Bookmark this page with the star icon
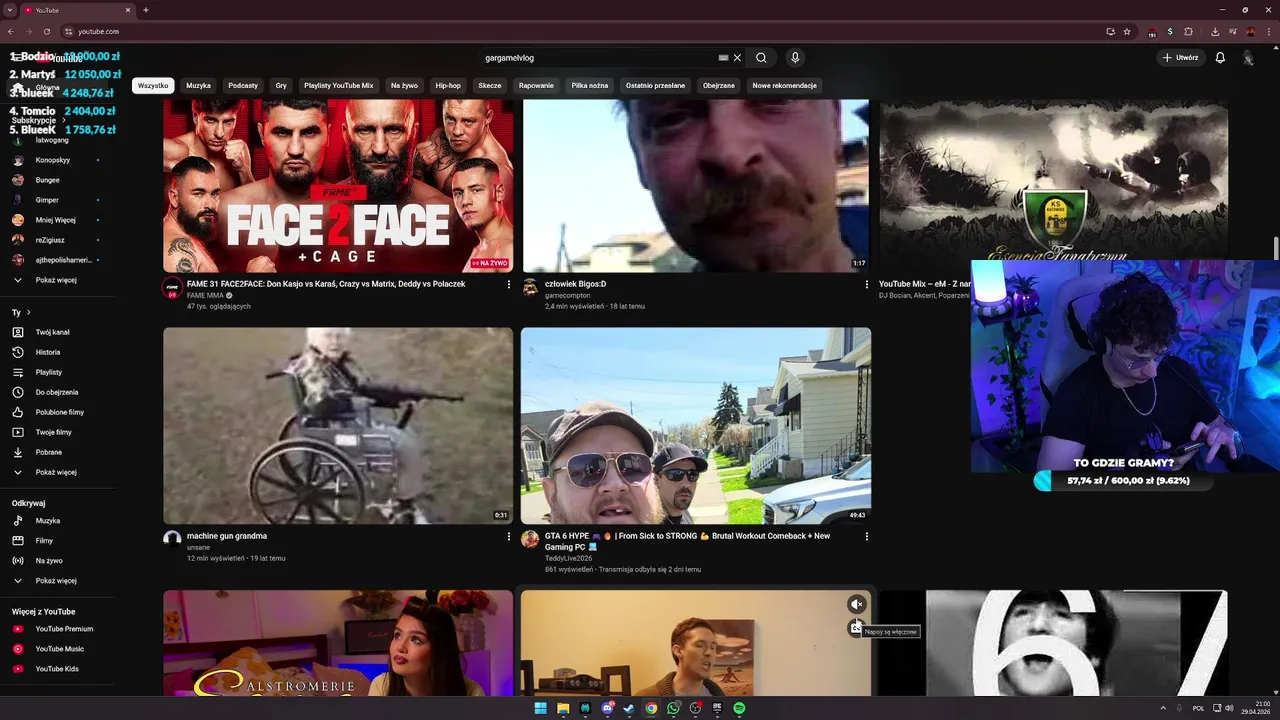The width and height of the screenshot is (1280, 720). pyautogui.click(x=1127, y=31)
